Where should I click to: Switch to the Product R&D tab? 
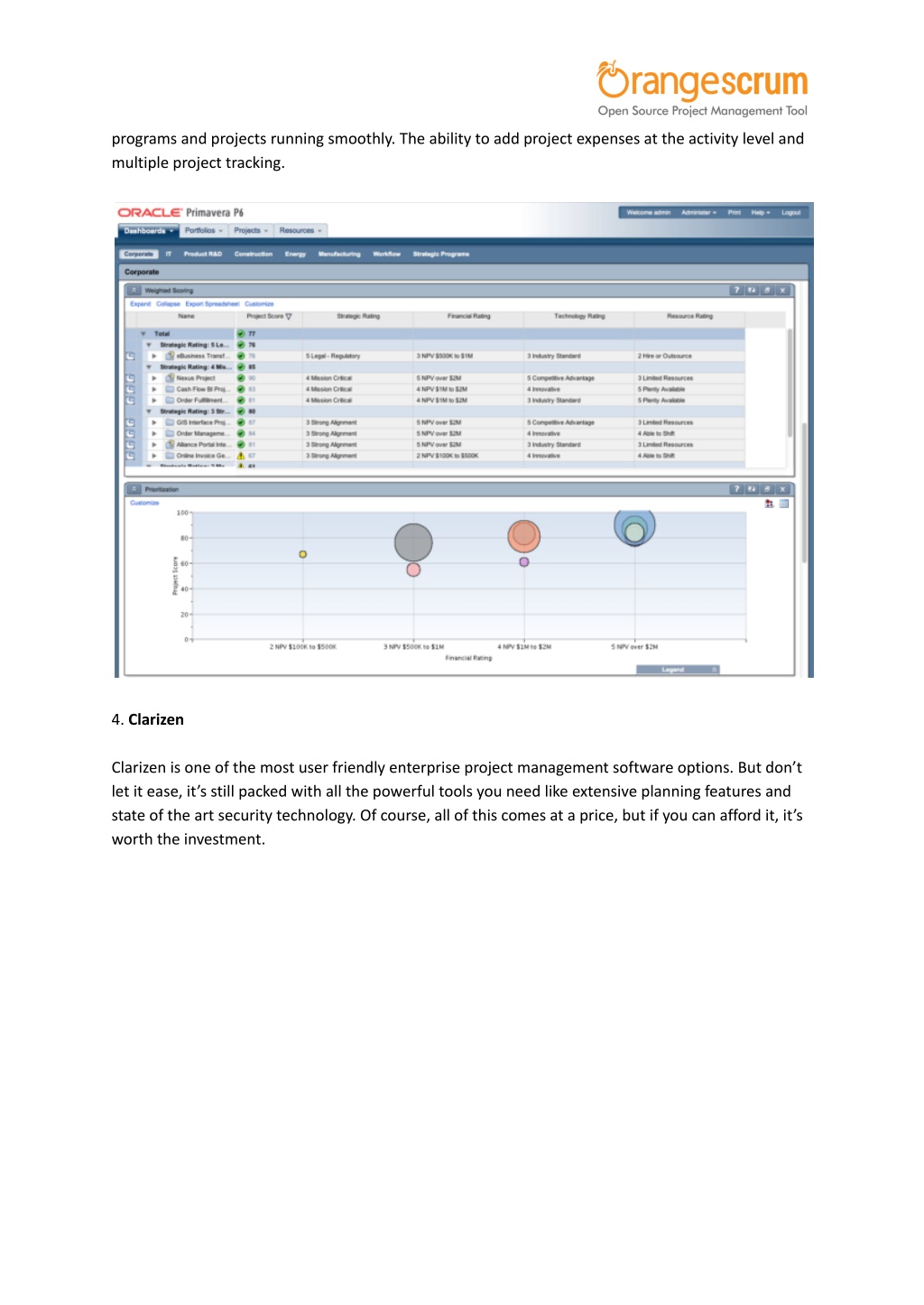[203, 255]
